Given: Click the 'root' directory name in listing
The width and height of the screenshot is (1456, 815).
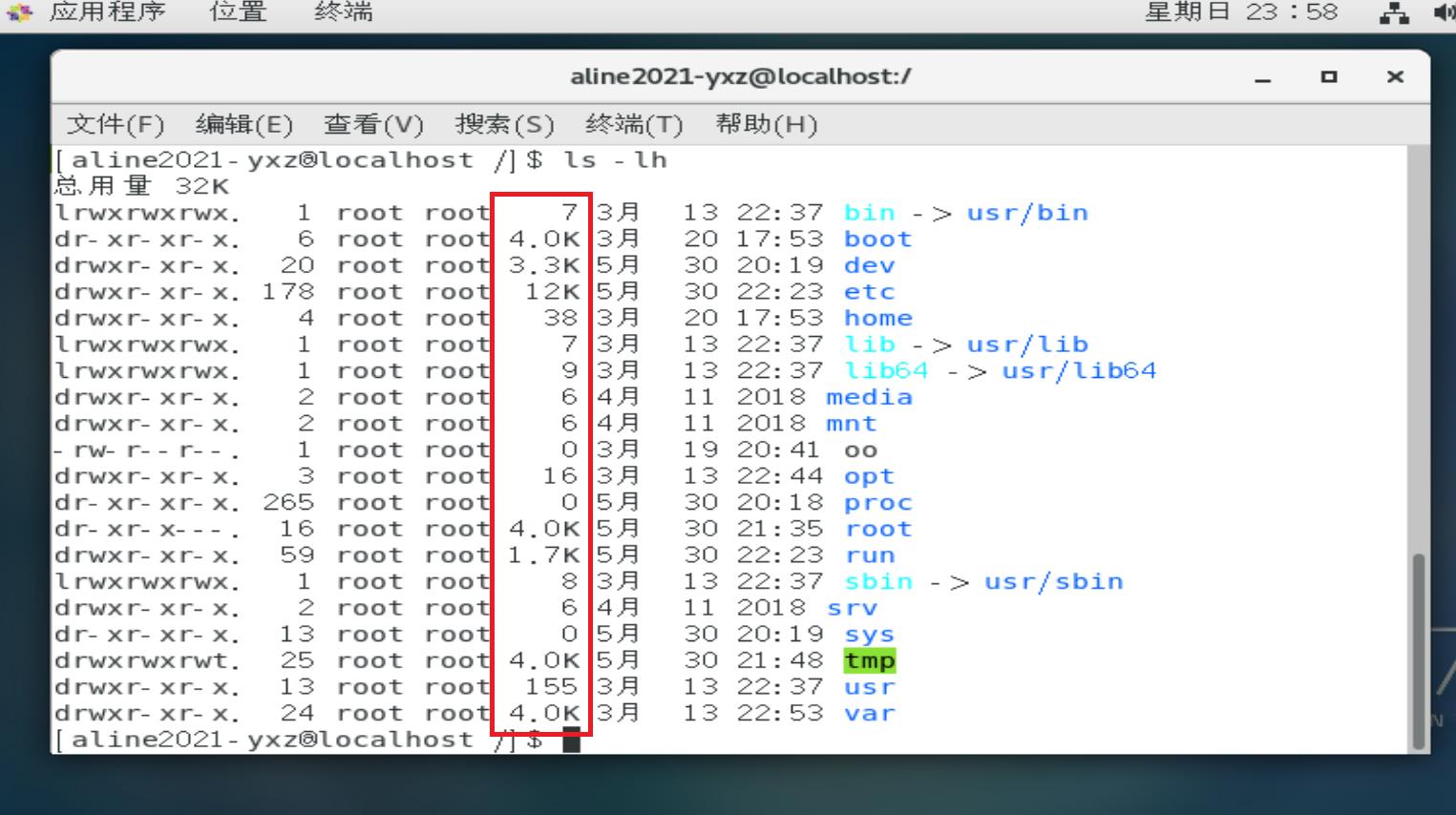Looking at the screenshot, I should tap(877, 529).
